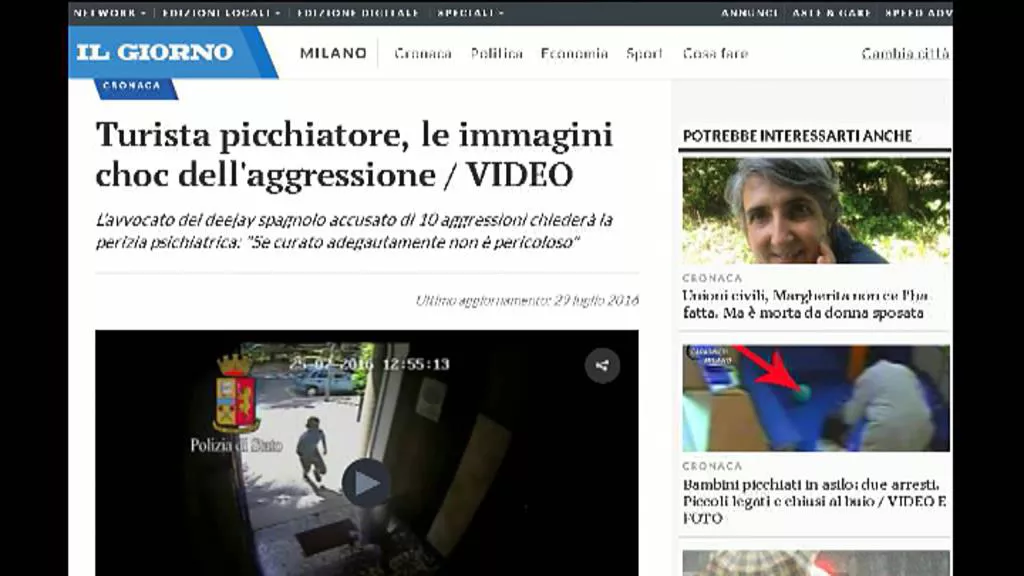Click the blue CRONACA category tag

click(136, 87)
